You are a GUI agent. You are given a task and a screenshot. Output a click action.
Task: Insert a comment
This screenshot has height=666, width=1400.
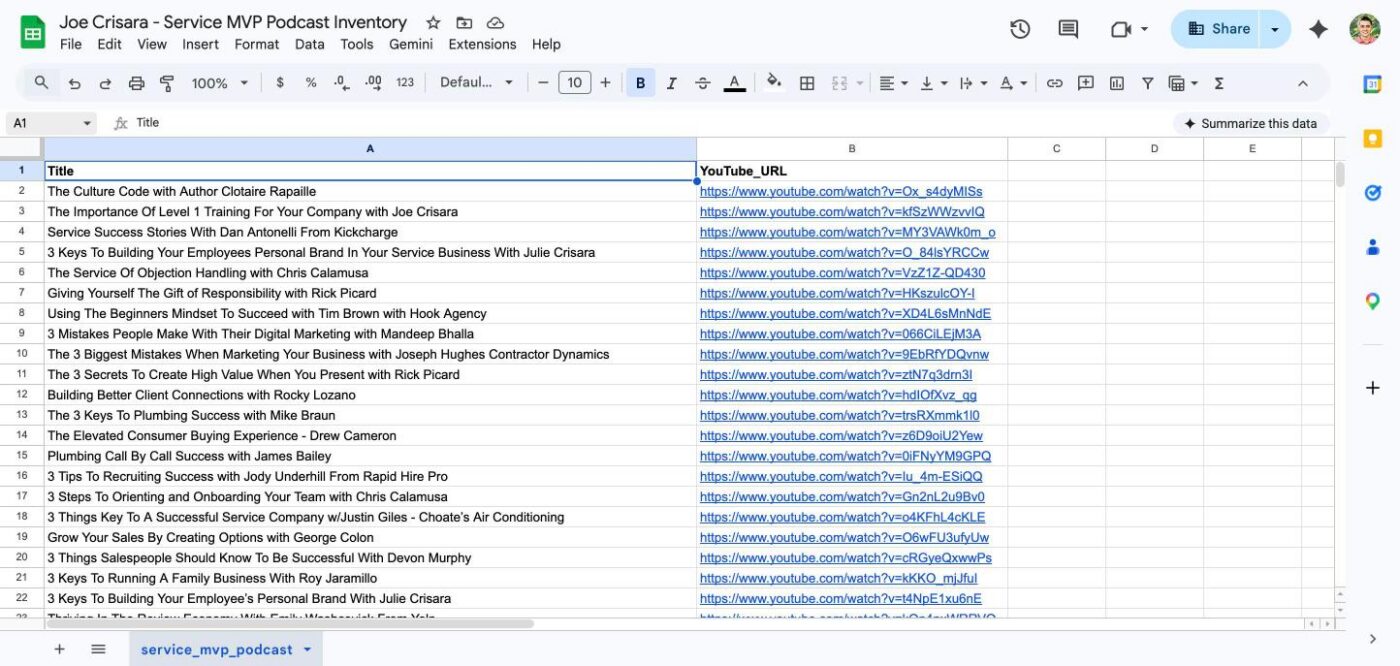tap(1084, 82)
